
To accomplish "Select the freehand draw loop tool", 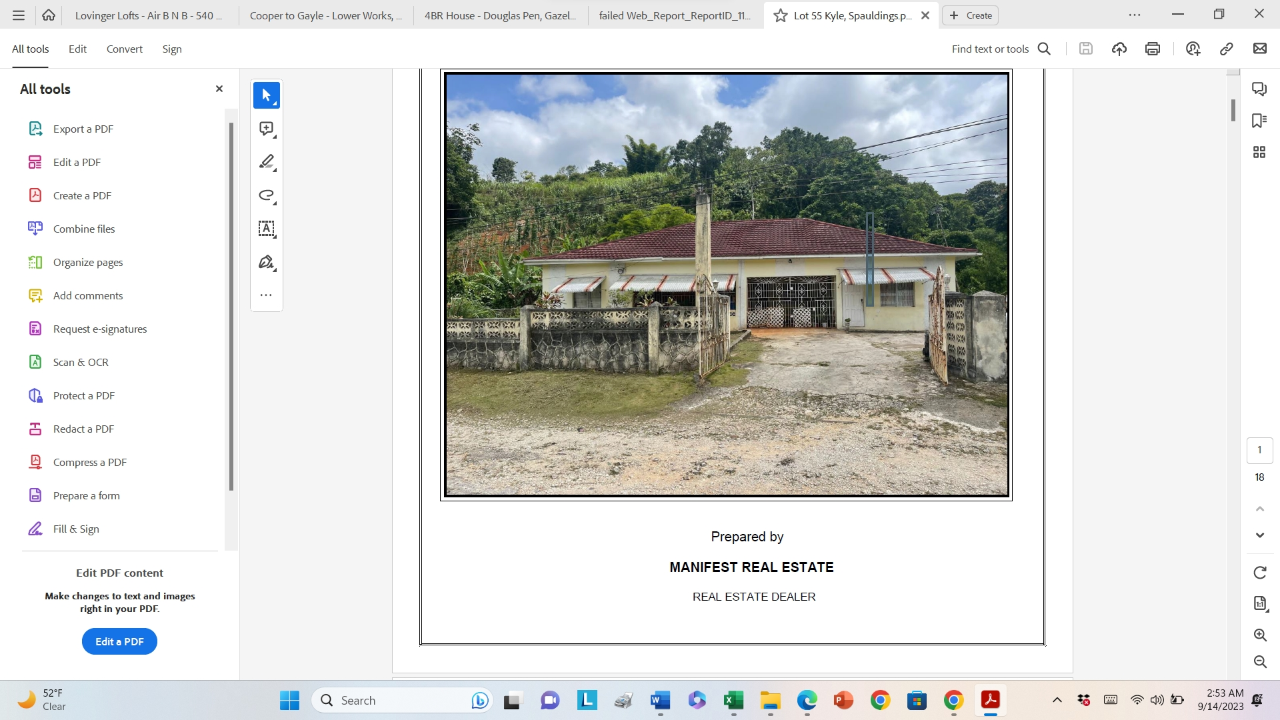I will [266, 195].
